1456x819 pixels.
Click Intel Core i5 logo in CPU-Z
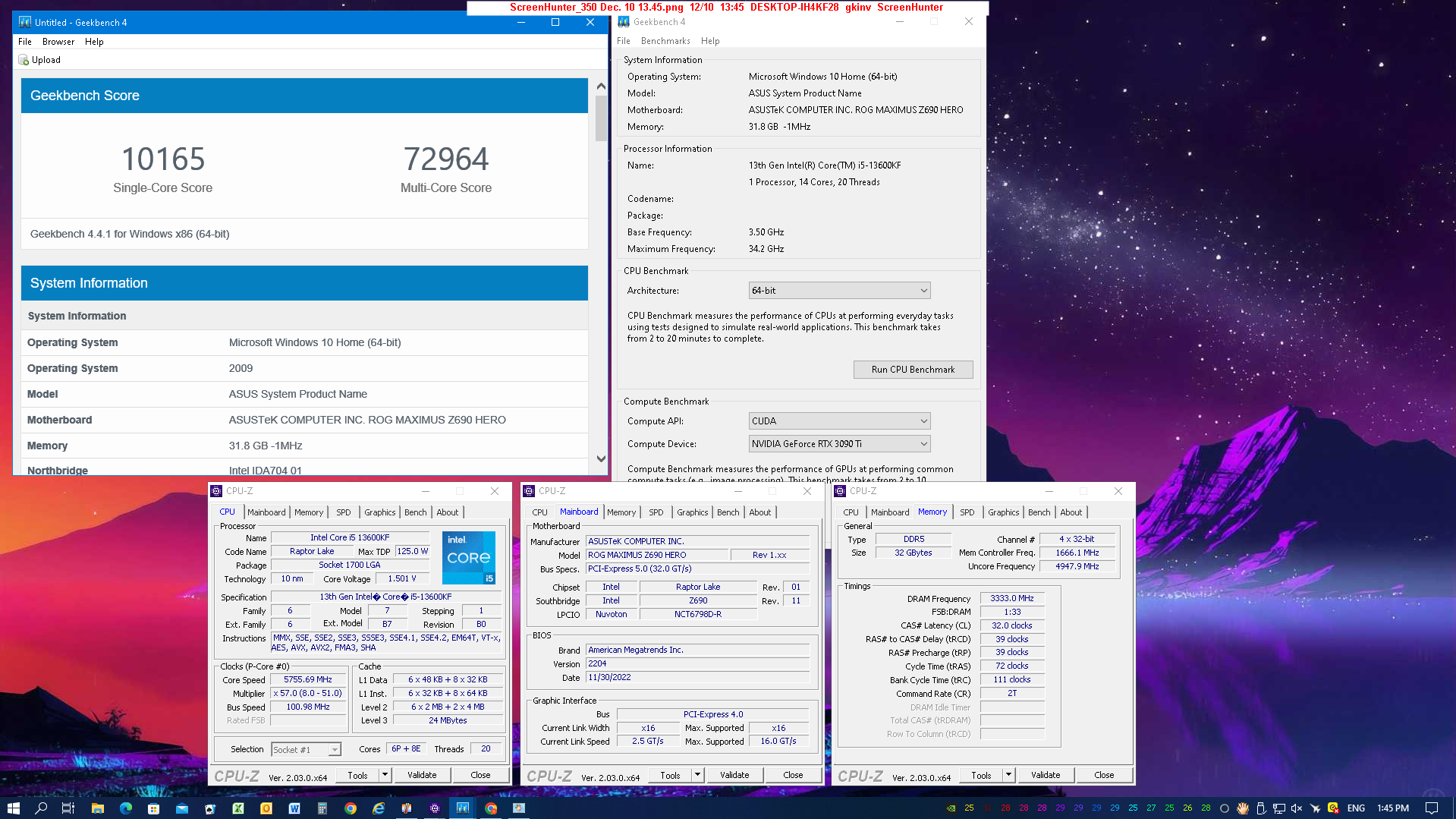pyautogui.click(x=469, y=558)
